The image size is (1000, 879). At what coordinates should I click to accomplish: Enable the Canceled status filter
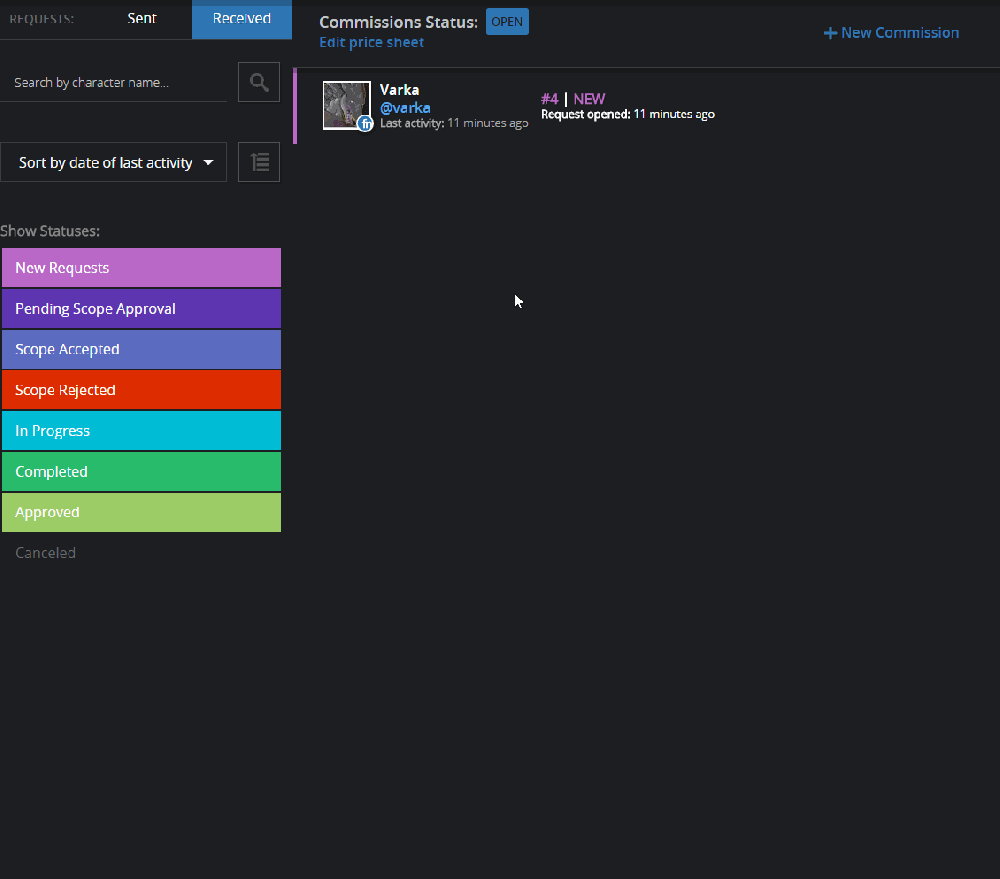point(46,553)
